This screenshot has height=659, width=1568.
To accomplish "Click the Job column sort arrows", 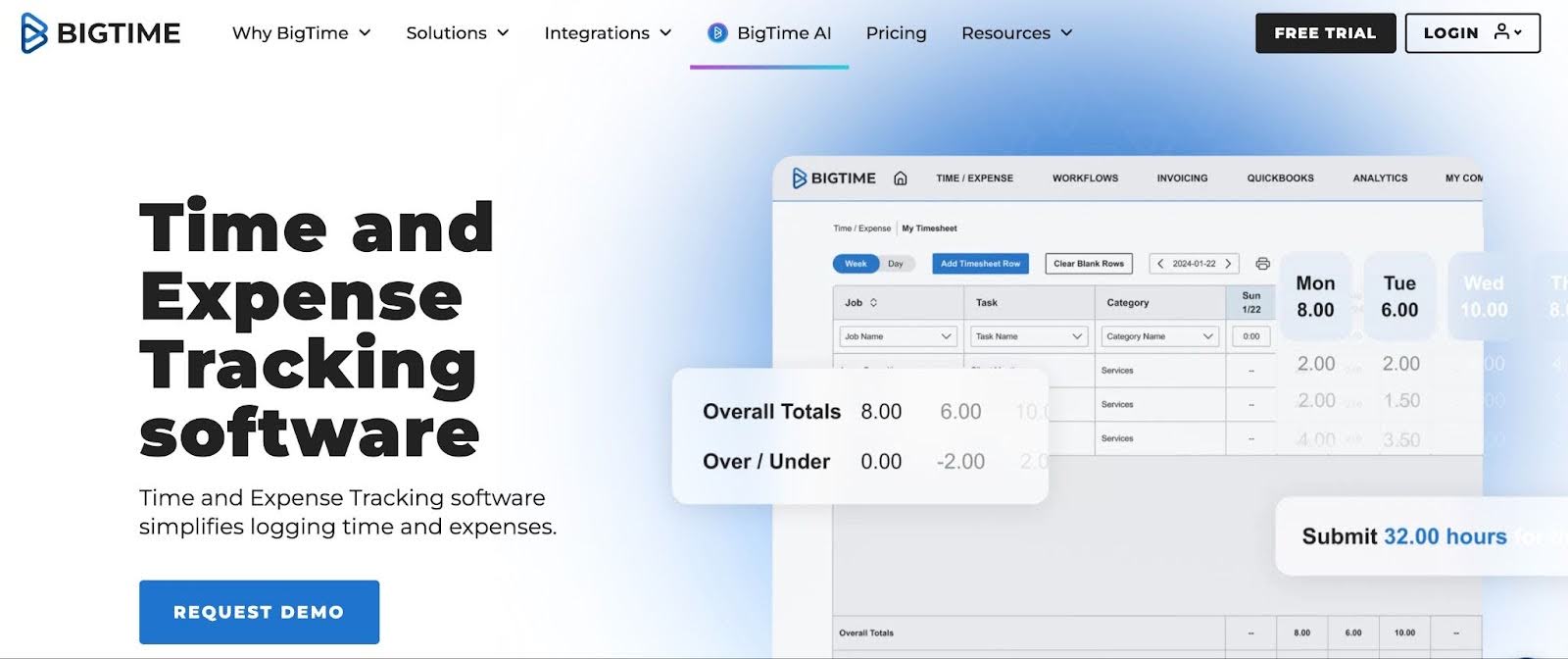I will point(873,303).
